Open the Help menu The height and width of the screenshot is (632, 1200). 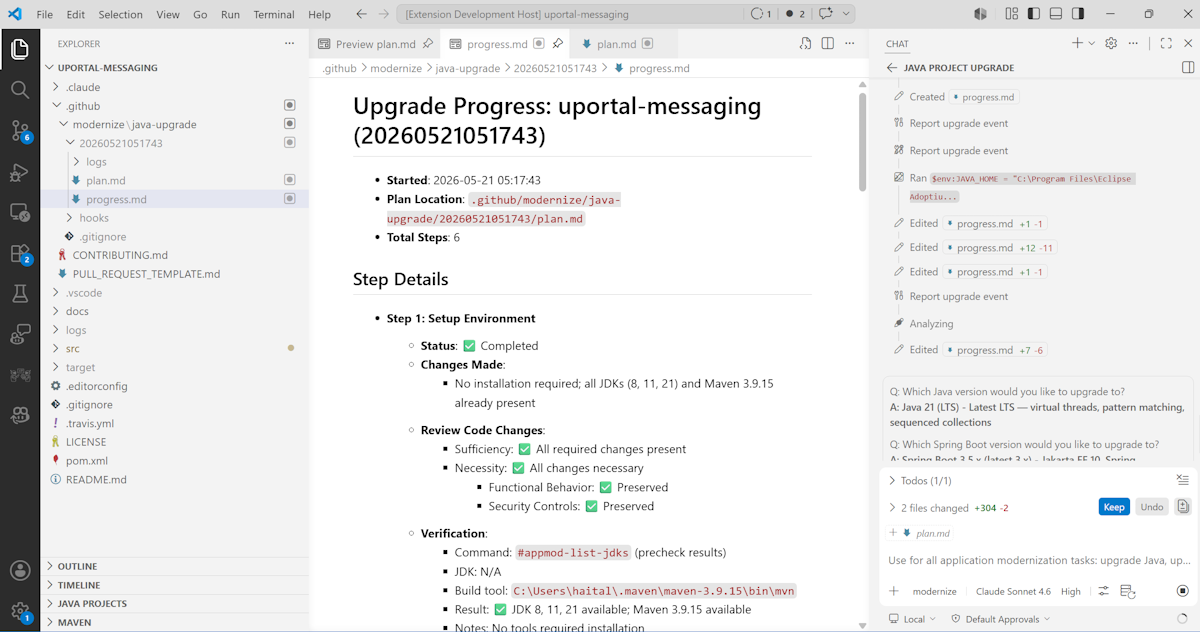[x=319, y=14]
